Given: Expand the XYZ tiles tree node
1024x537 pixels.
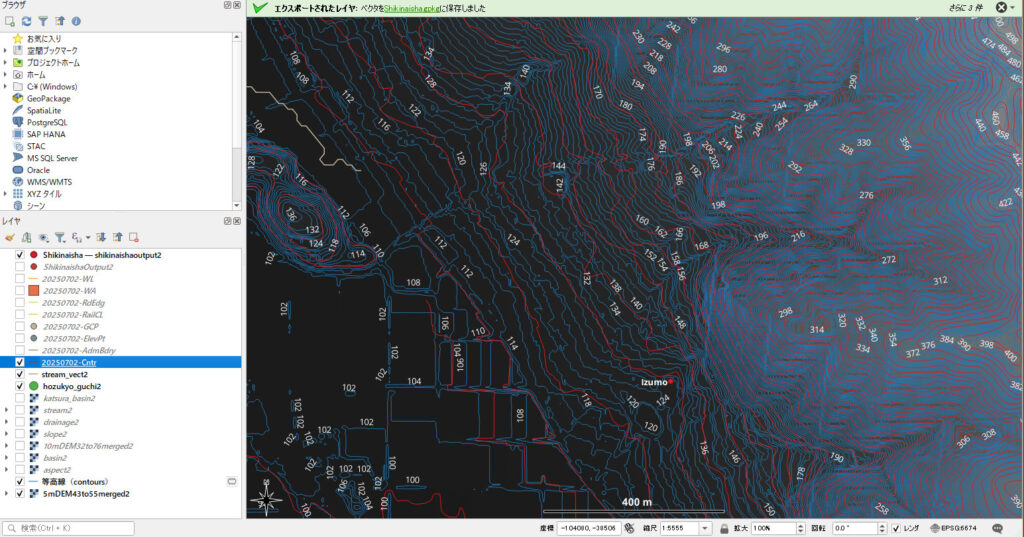Looking at the screenshot, I should (x=6, y=194).
